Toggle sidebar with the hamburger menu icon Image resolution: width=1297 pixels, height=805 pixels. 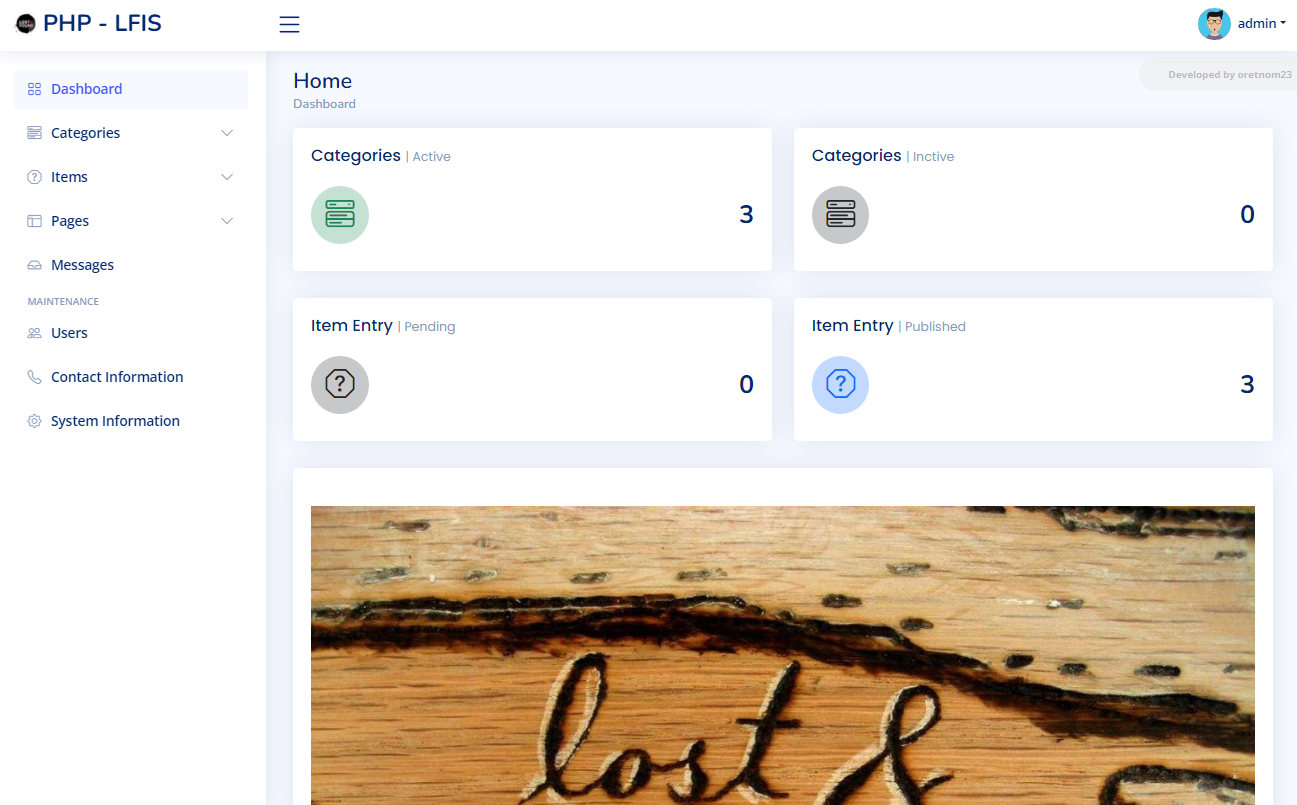tap(289, 25)
